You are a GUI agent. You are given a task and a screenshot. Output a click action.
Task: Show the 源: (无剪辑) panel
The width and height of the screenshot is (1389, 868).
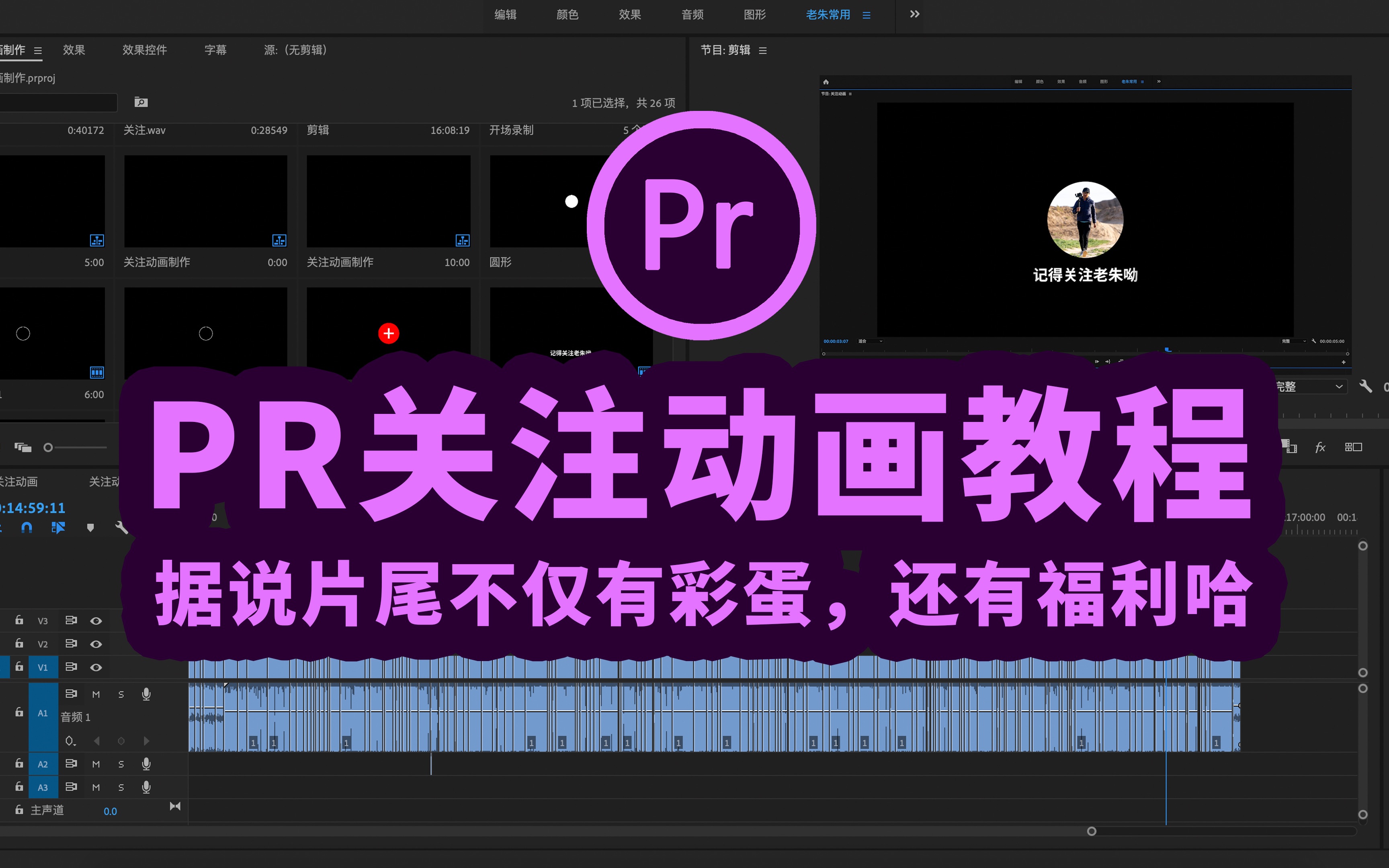(295, 50)
